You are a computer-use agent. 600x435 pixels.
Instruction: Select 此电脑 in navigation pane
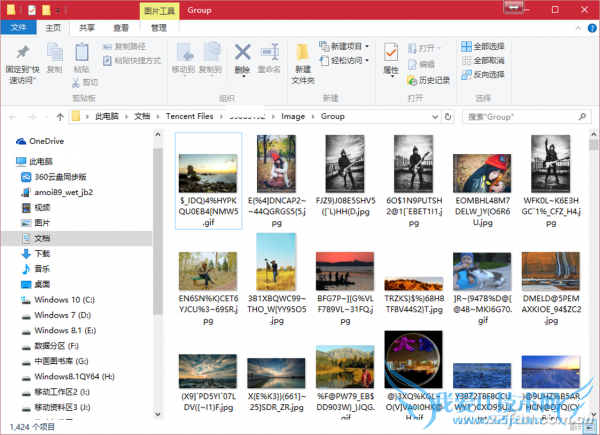(x=34, y=161)
